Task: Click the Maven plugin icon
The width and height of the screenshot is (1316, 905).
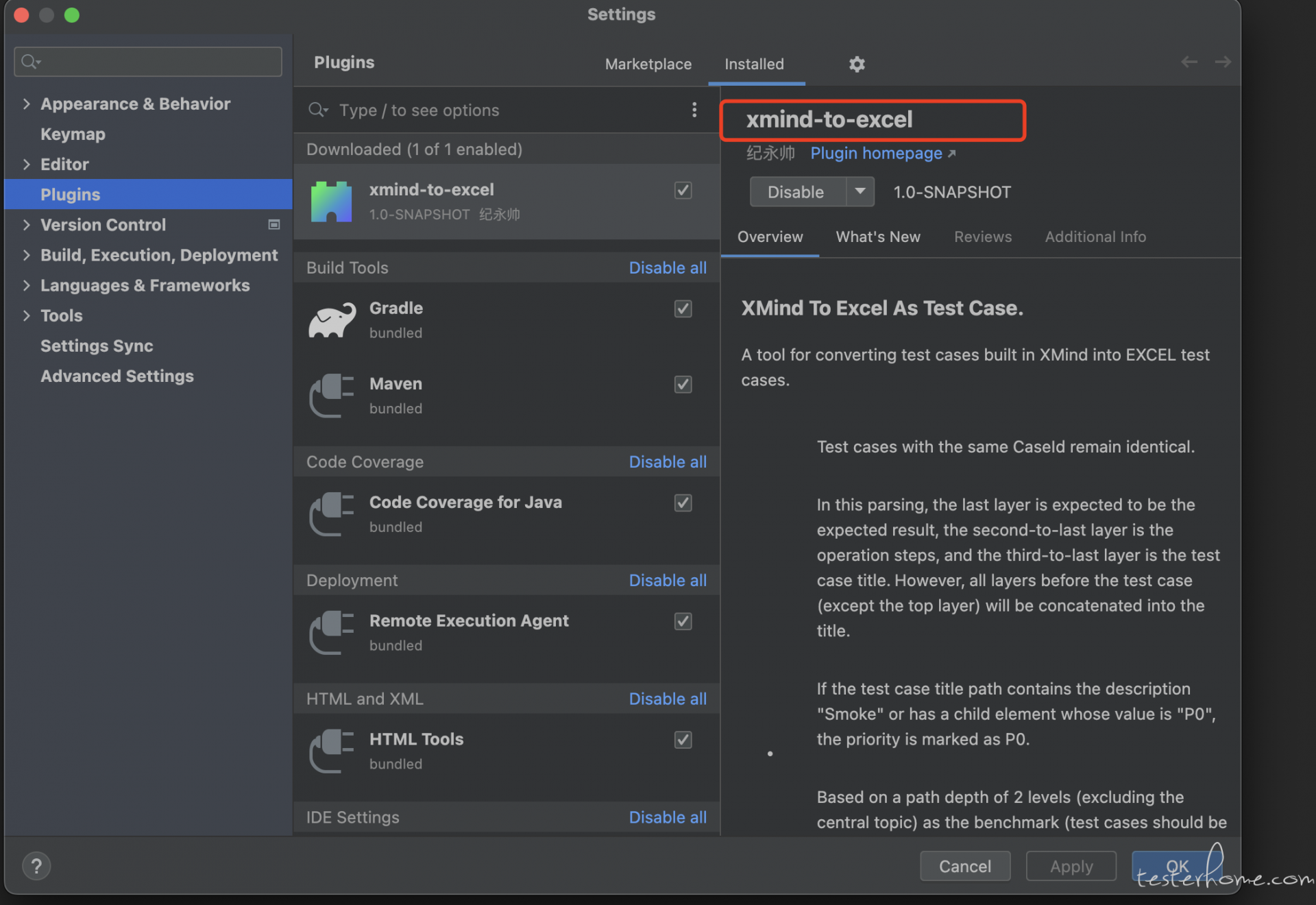Action: (332, 396)
